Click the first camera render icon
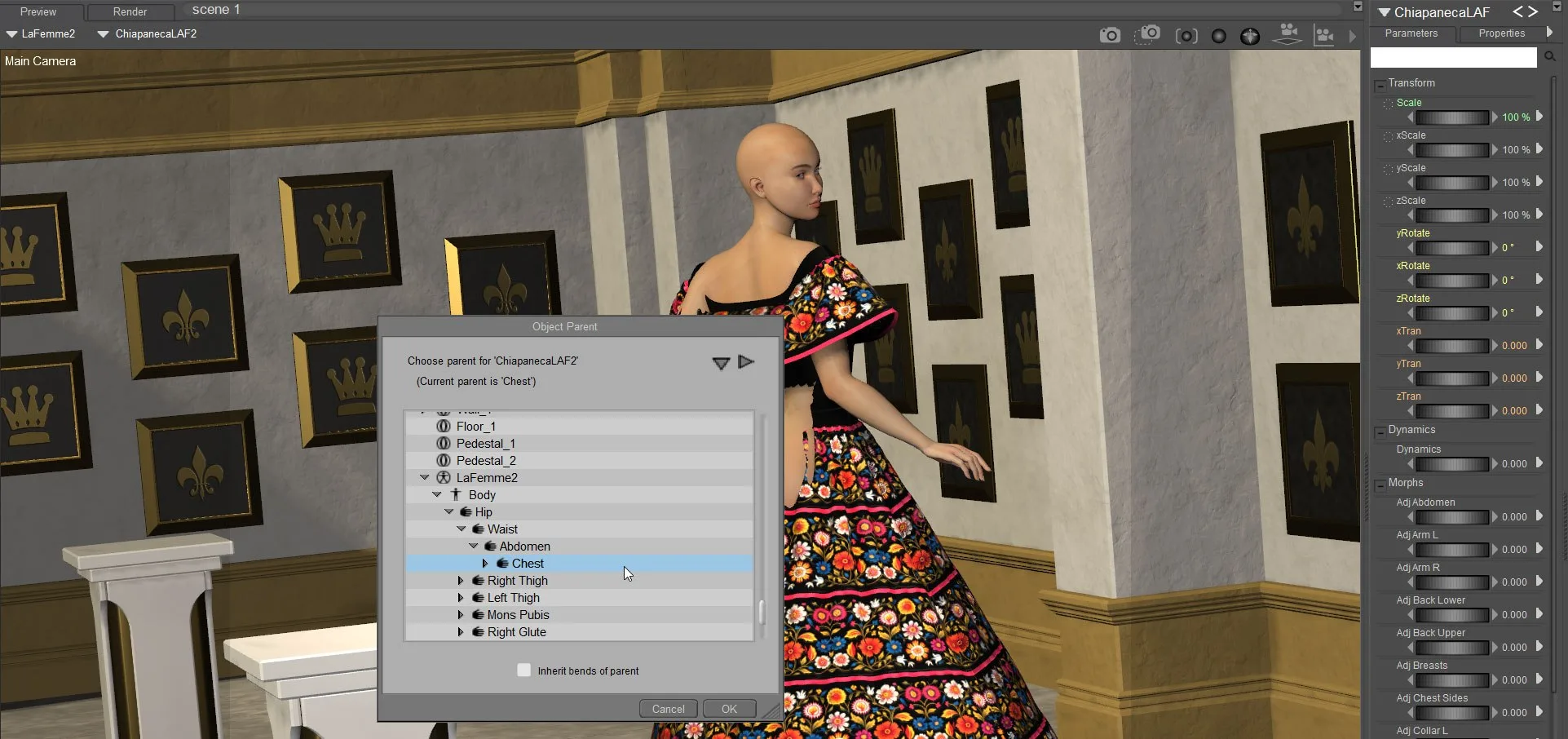Viewport: 1568px width, 739px height. tap(1110, 35)
